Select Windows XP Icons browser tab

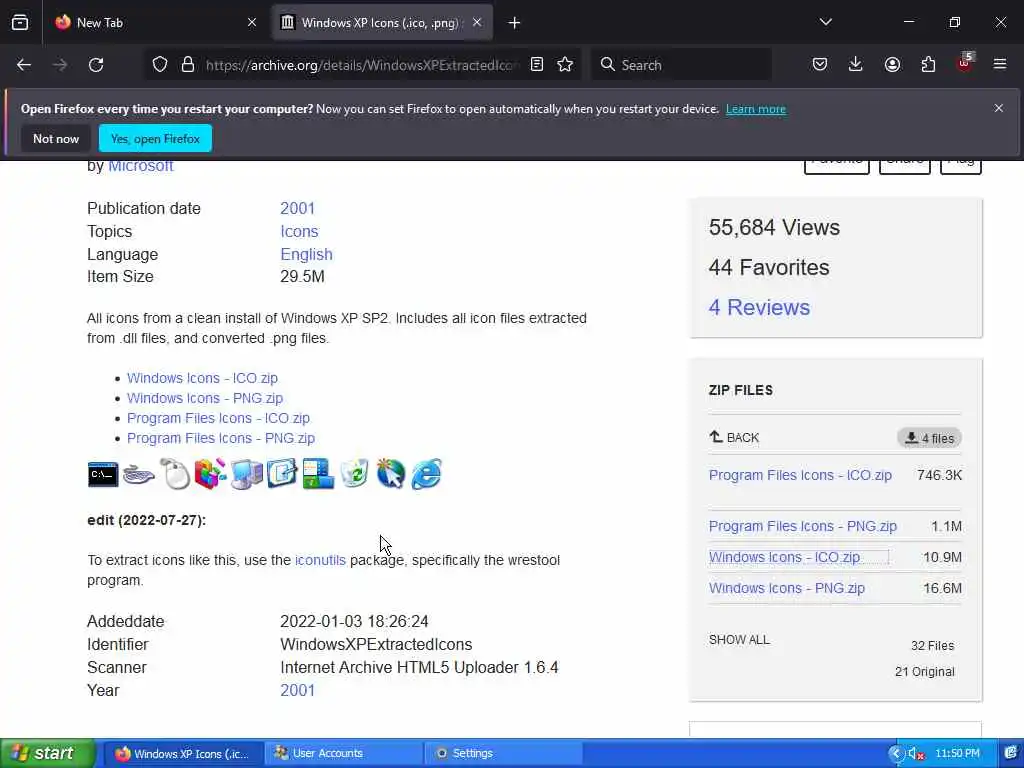click(x=382, y=23)
